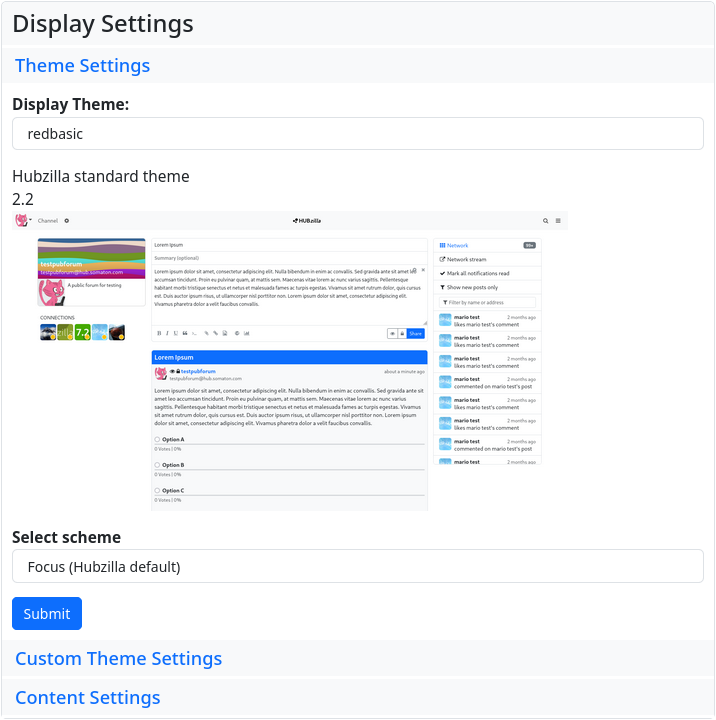Click the search icon in the preview navbar

click(545, 220)
